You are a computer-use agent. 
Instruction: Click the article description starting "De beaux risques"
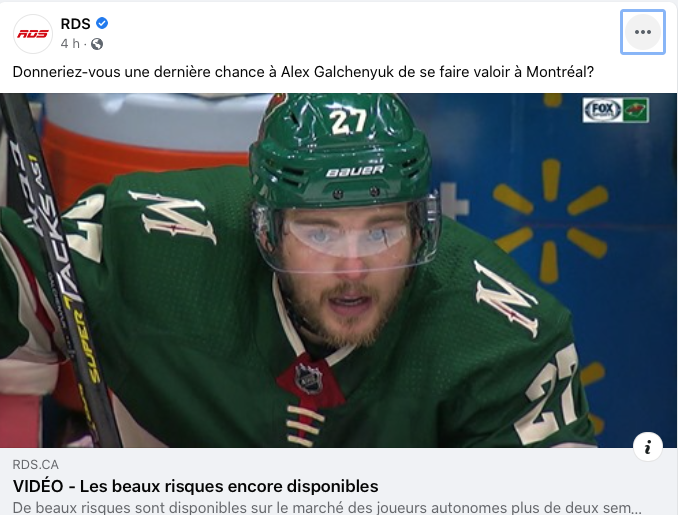(327, 507)
